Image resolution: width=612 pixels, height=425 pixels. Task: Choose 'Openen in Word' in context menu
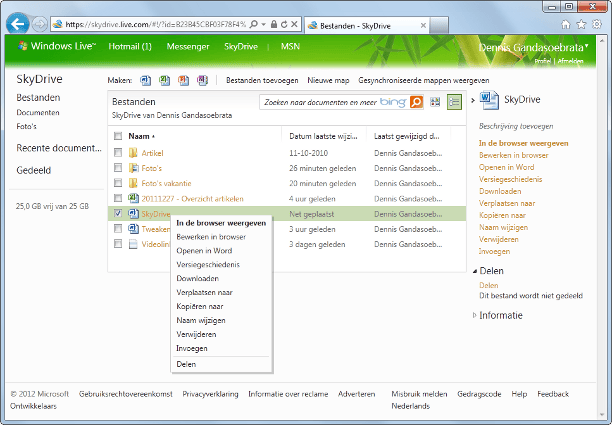tap(204, 251)
